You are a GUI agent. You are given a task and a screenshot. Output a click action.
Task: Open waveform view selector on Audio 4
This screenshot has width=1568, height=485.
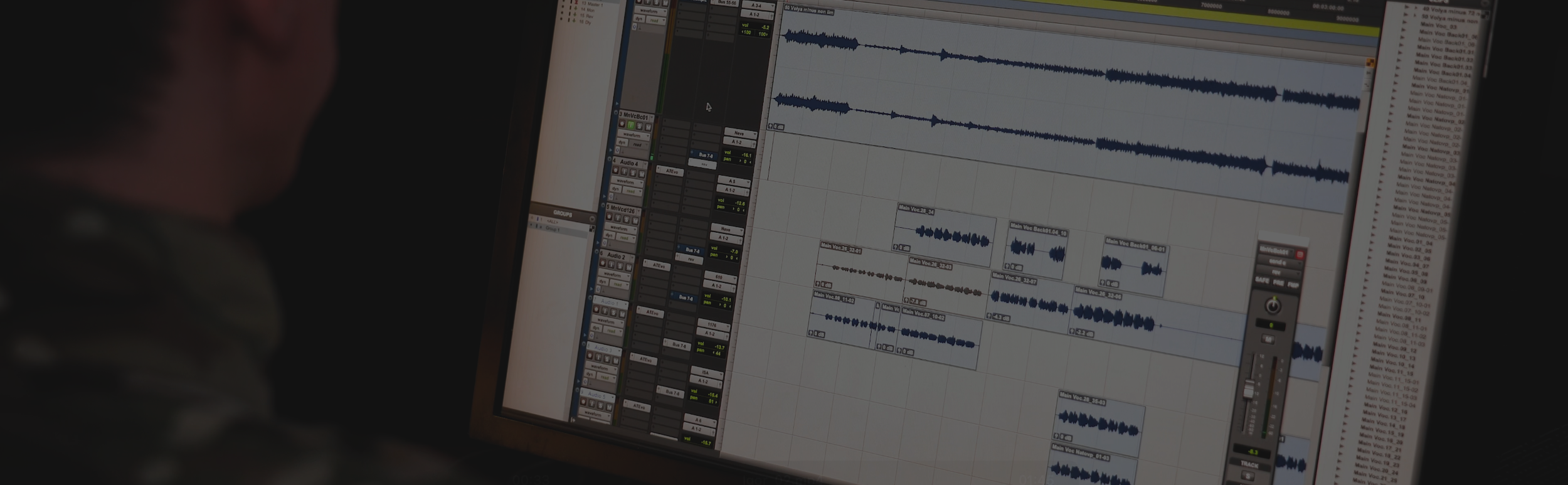tap(627, 181)
